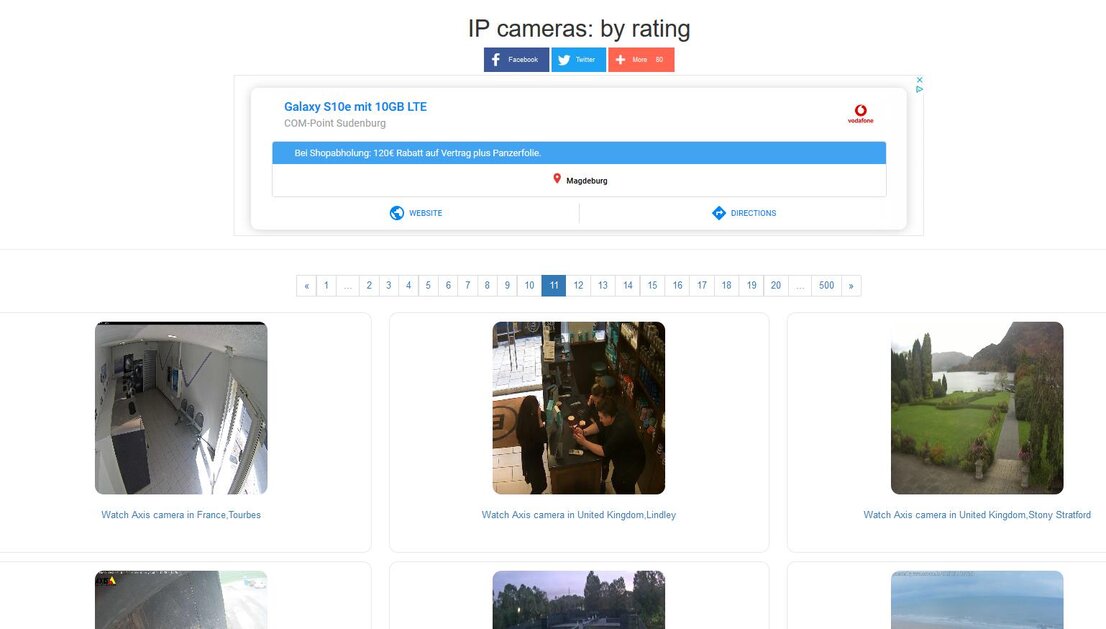Click the Facebook share icon
Screen dimensions: 1106x629
(x=495, y=59)
